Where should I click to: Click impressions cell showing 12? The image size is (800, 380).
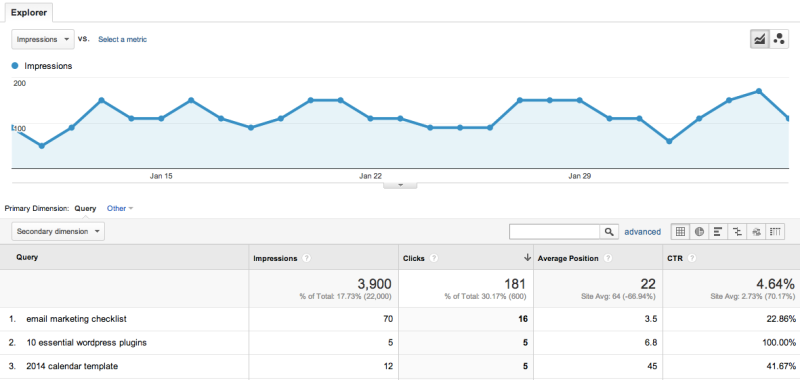(388, 366)
